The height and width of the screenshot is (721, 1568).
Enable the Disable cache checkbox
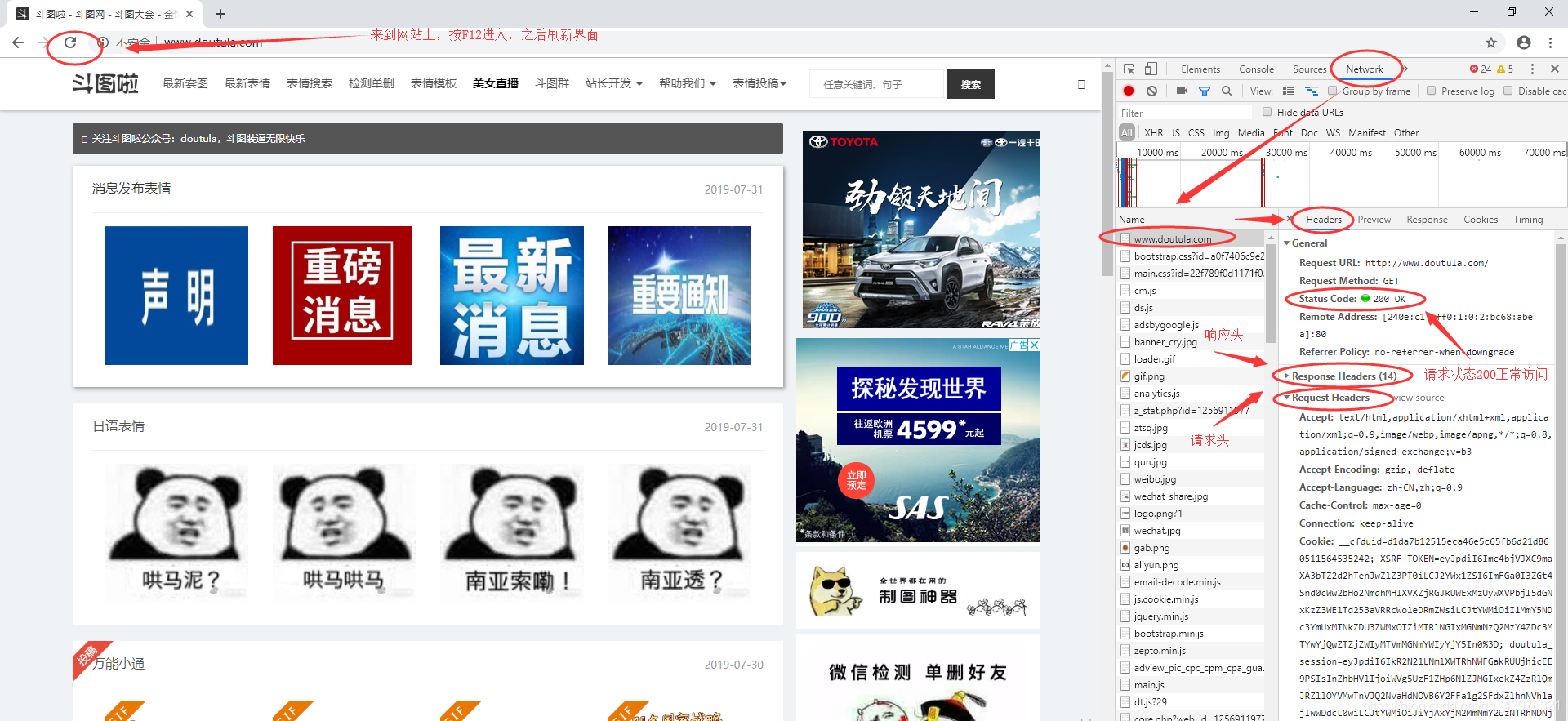[x=1508, y=91]
